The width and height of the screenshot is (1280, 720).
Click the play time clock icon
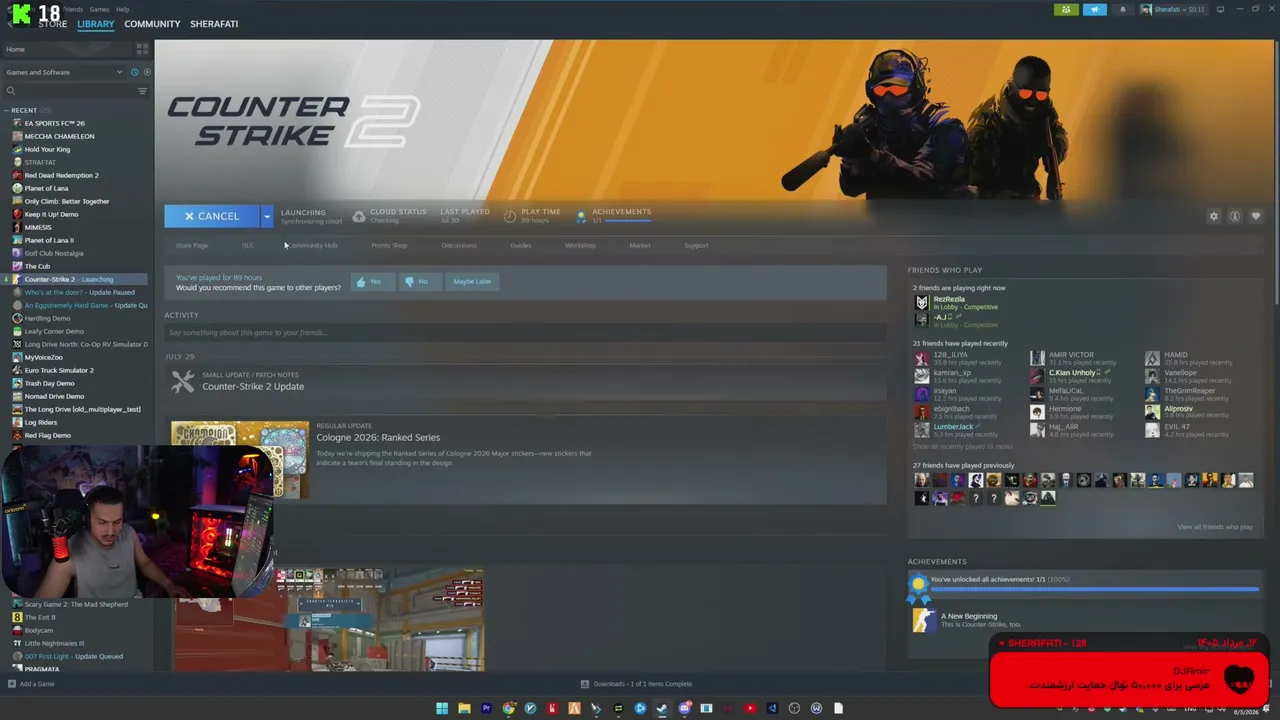pyautogui.click(x=510, y=216)
